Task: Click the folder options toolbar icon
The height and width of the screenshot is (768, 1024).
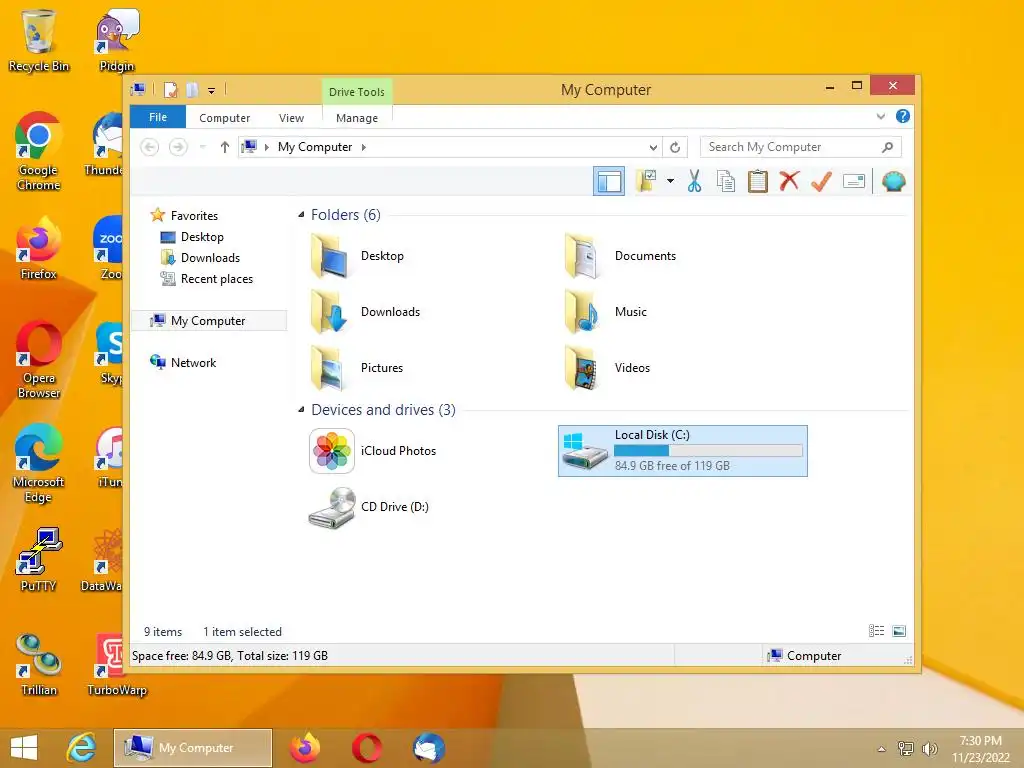Action: point(646,181)
